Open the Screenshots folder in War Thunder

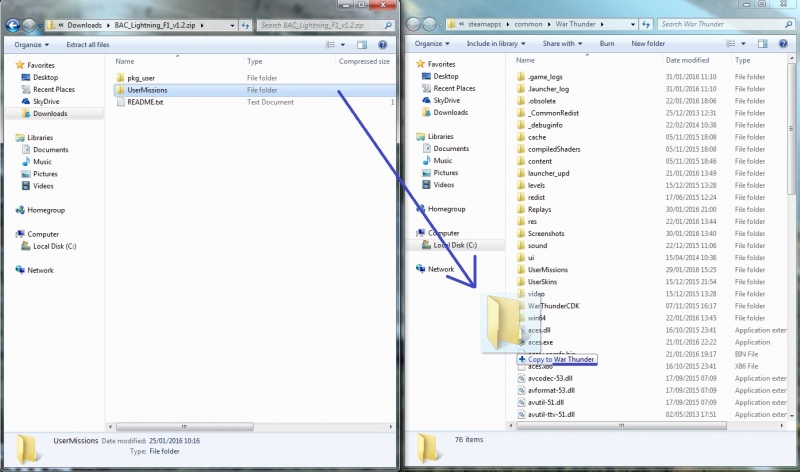pyautogui.click(x=548, y=233)
